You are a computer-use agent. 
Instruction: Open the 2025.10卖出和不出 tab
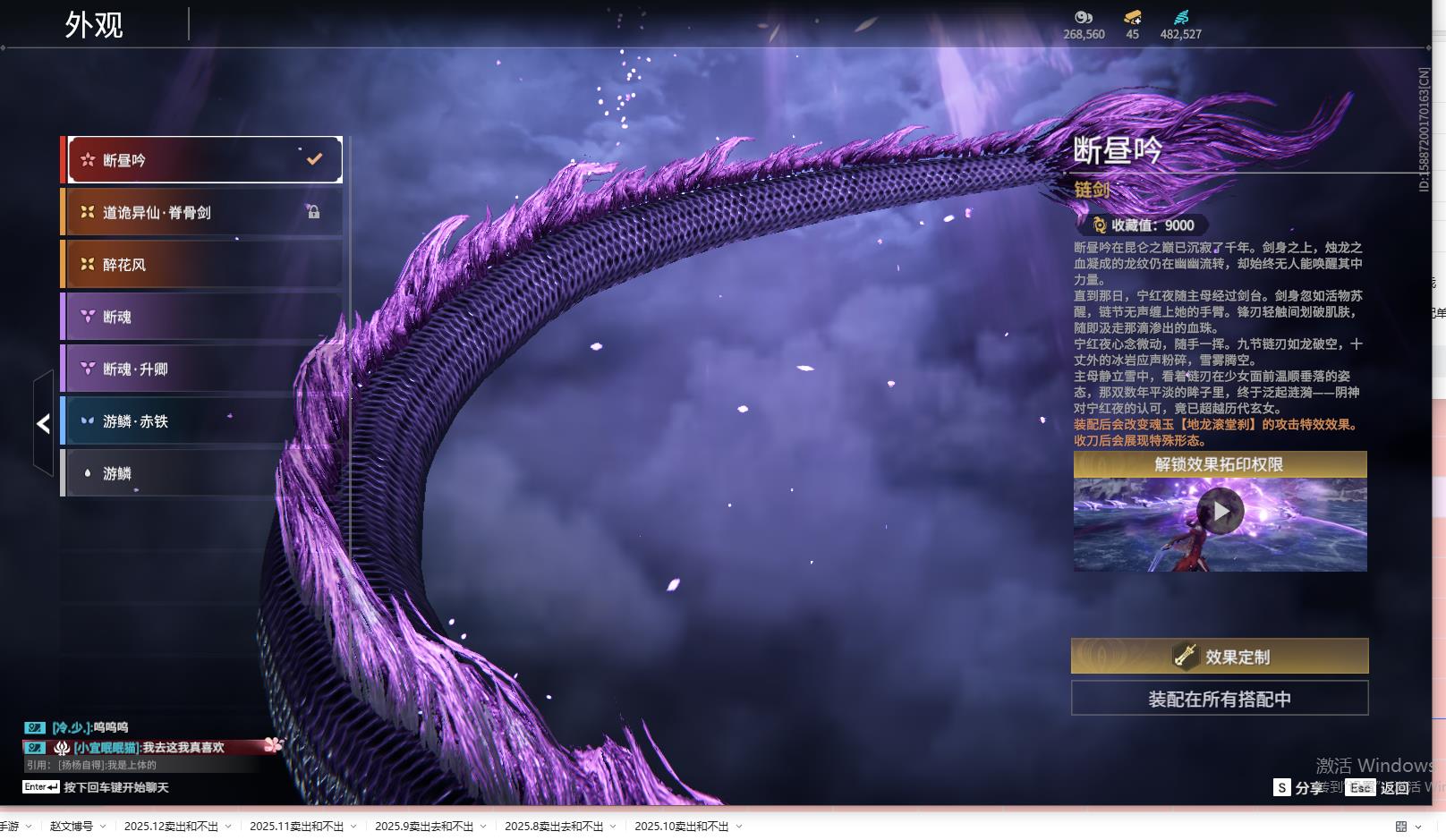(x=681, y=827)
